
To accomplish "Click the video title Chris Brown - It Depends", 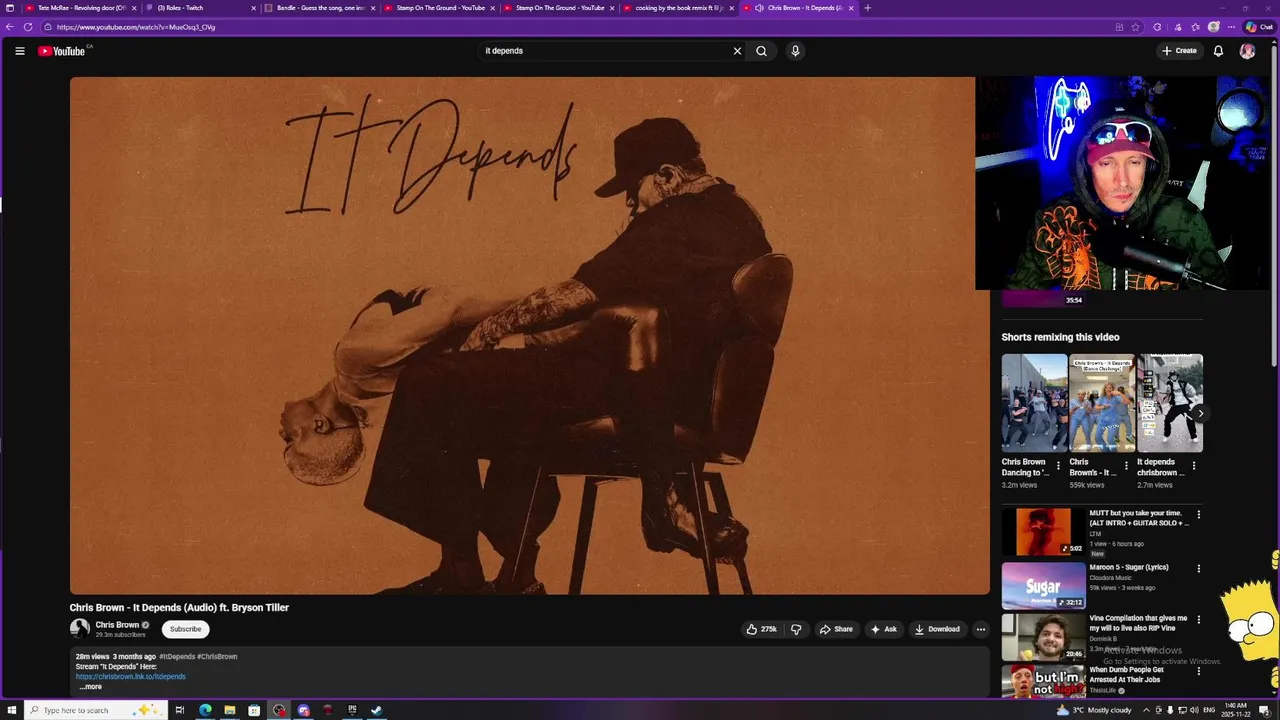I will coord(179,608).
